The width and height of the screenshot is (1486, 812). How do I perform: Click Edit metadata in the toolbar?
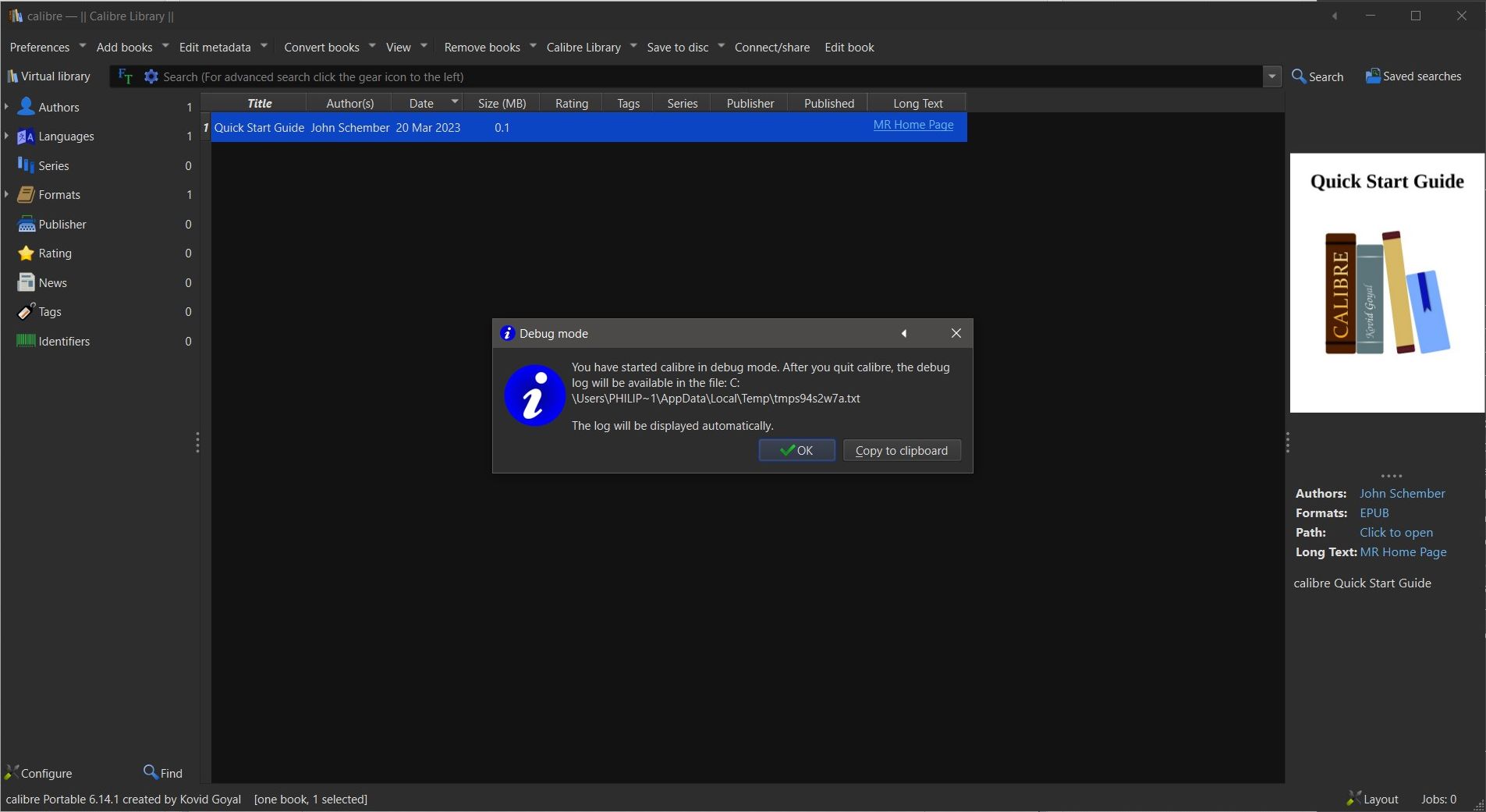pyautogui.click(x=215, y=48)
